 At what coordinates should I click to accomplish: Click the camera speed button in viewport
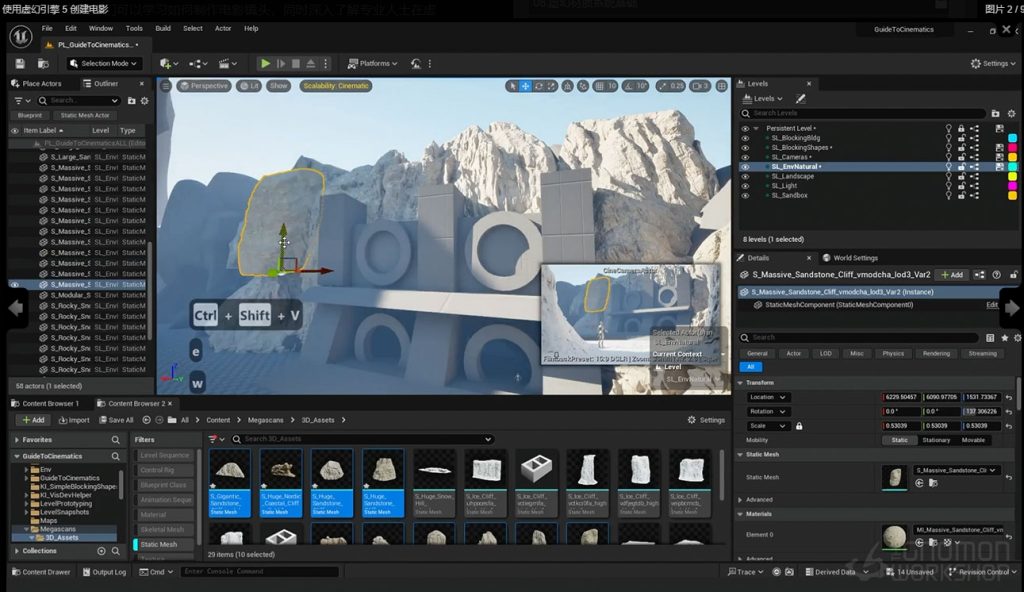(700, 86)
